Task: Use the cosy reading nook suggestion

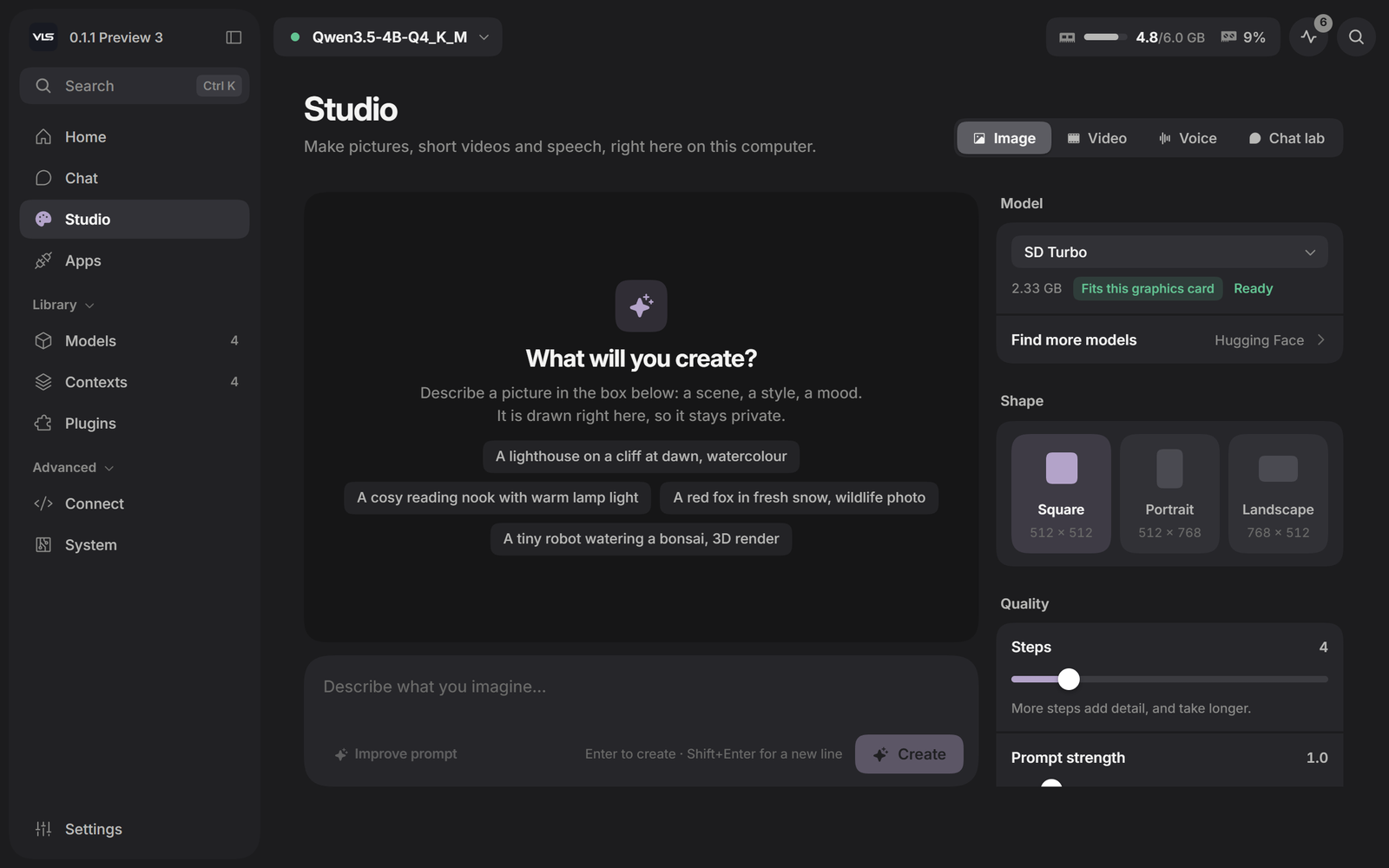Action: click(x=497, y=497)
